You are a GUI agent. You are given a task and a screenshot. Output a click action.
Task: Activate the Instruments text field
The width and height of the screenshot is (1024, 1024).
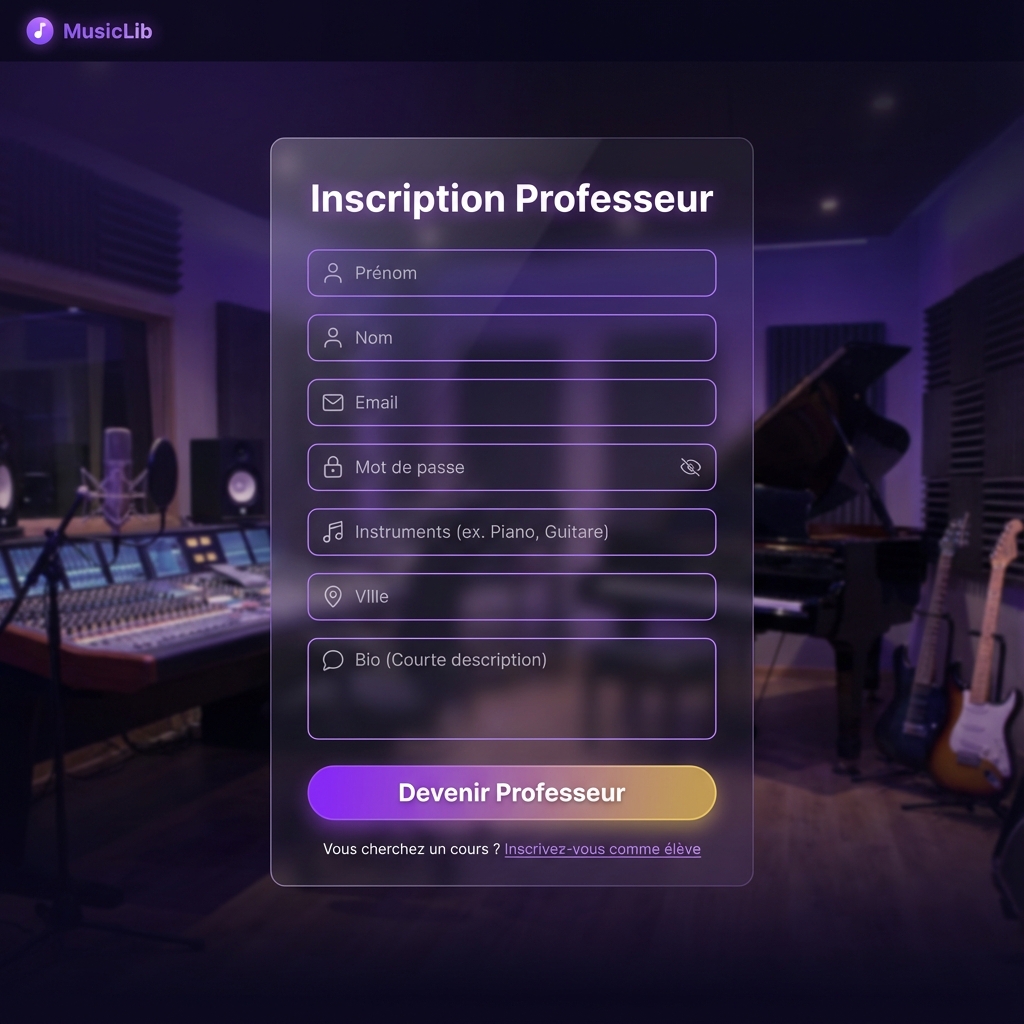(x=511, y=532)
